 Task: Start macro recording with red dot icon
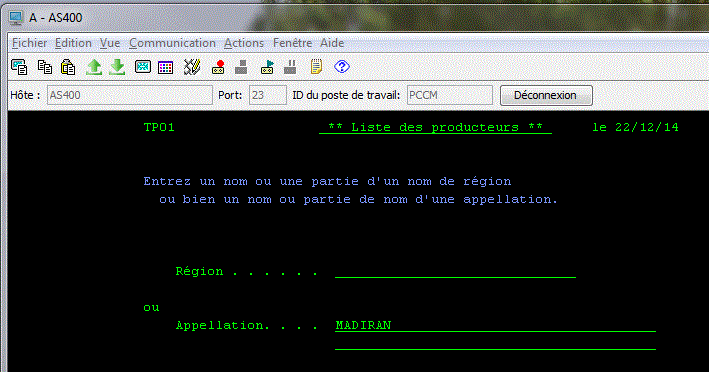click(x=218, y=67)
